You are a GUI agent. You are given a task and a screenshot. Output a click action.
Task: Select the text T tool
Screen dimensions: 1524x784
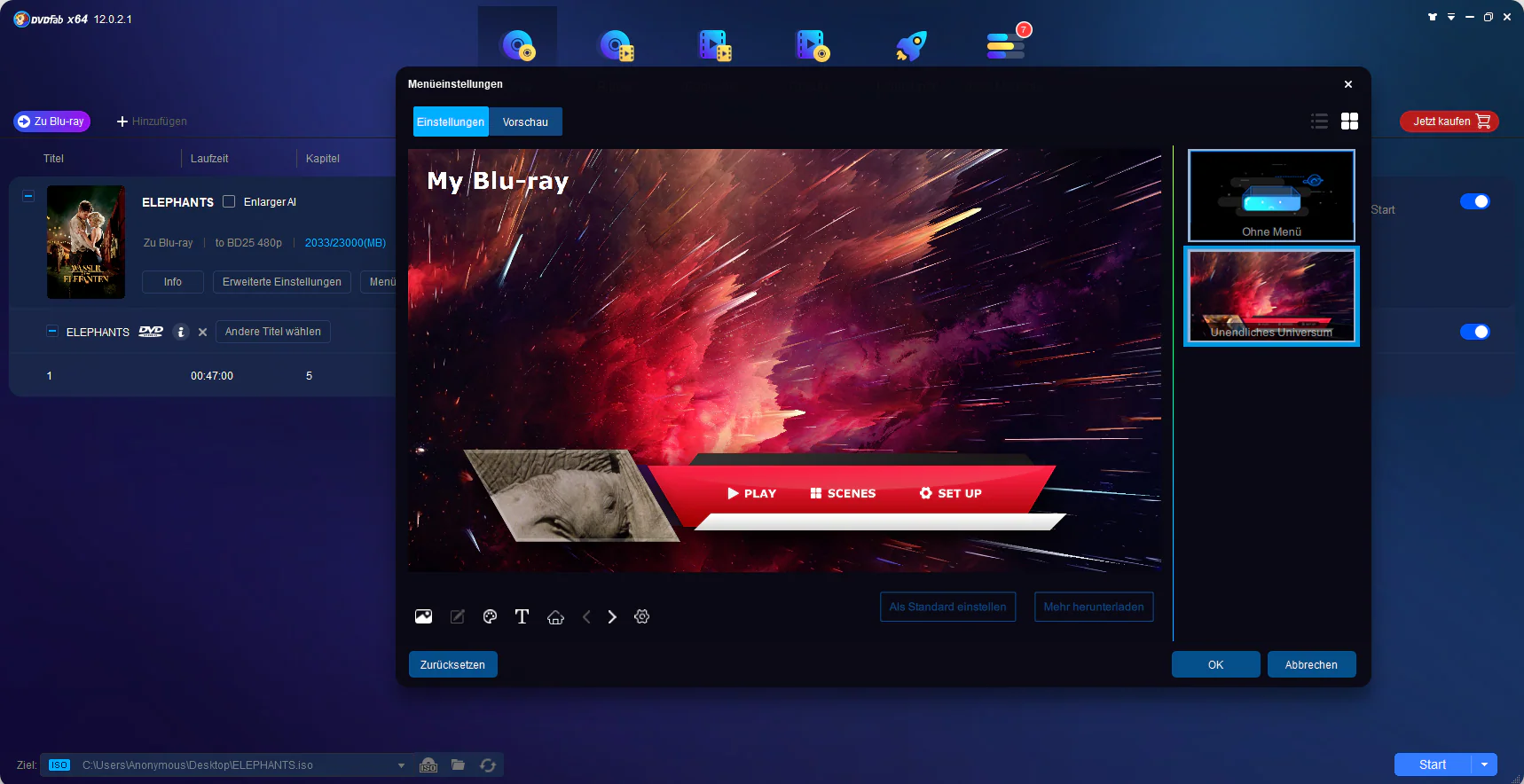[522, 616]
